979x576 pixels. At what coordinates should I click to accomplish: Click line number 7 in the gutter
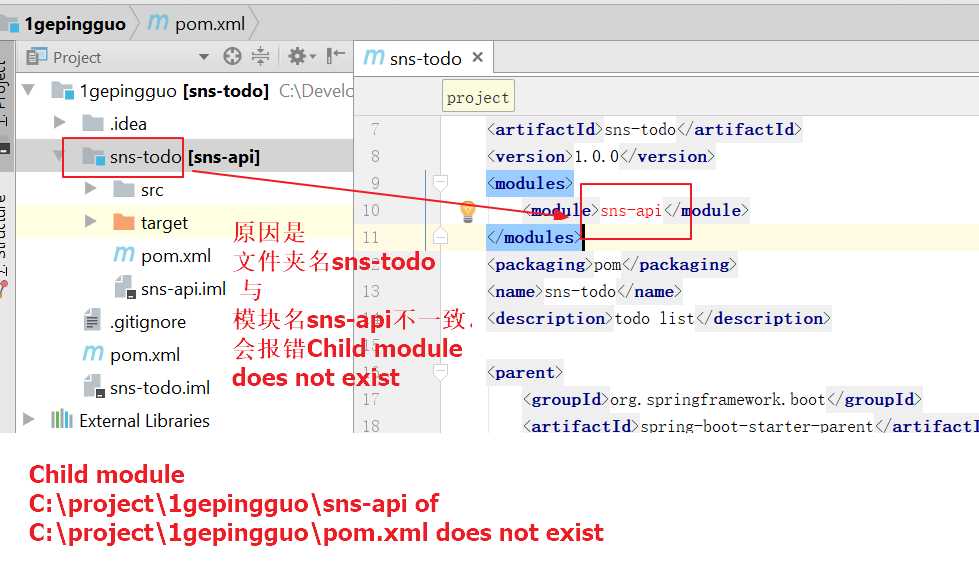pos(375,129)
